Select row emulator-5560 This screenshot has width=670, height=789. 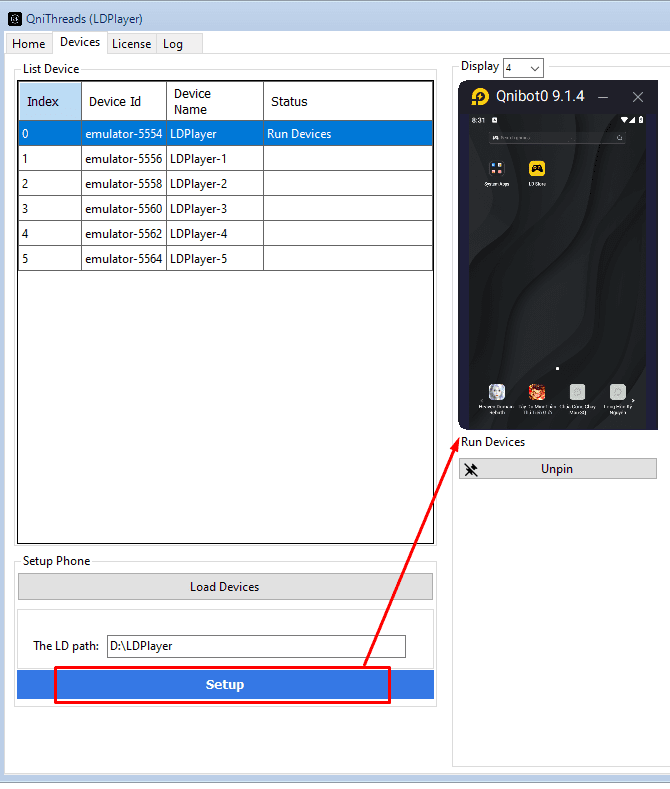(225, 208)
